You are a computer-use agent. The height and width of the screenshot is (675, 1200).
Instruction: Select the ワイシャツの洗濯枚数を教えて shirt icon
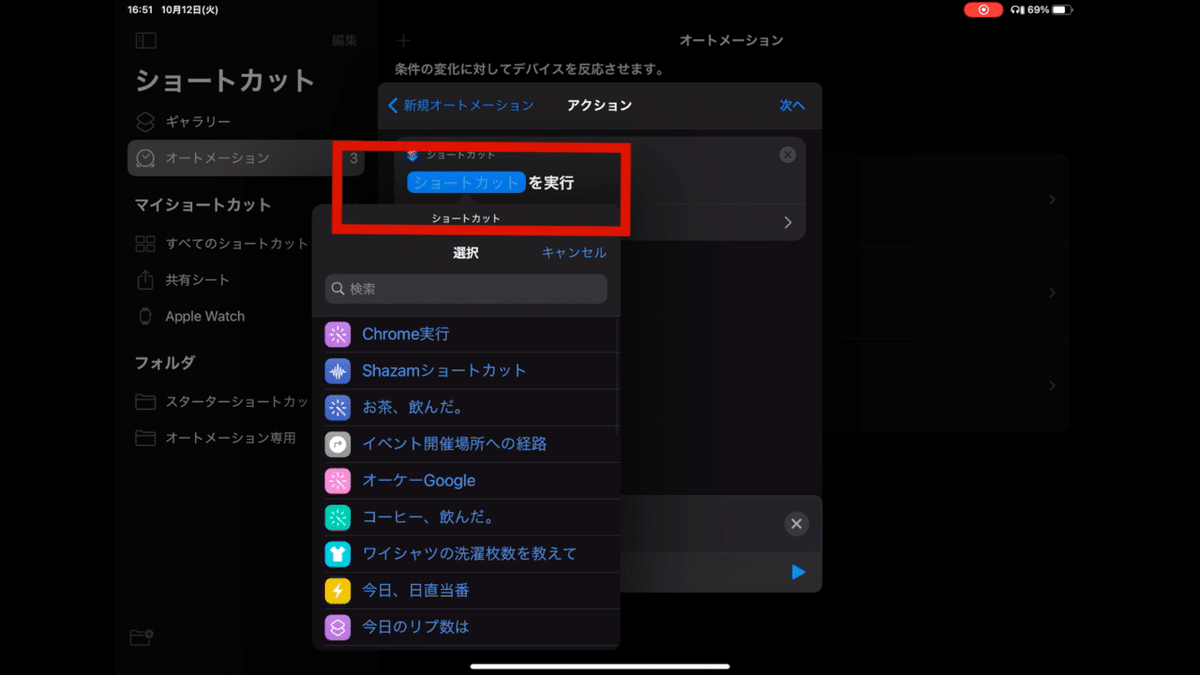pos(337,553)
